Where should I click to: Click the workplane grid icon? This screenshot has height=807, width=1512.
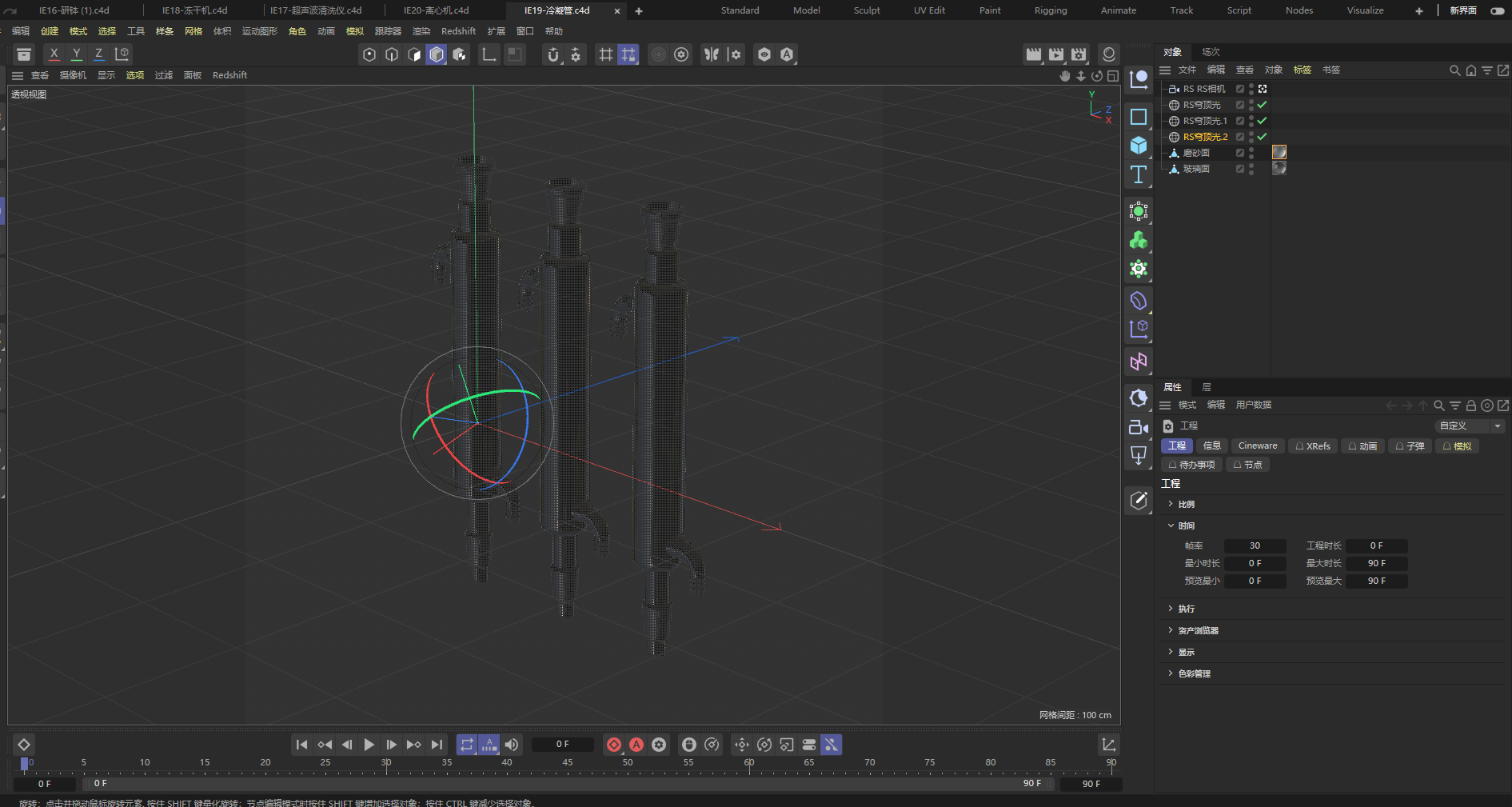606,54
